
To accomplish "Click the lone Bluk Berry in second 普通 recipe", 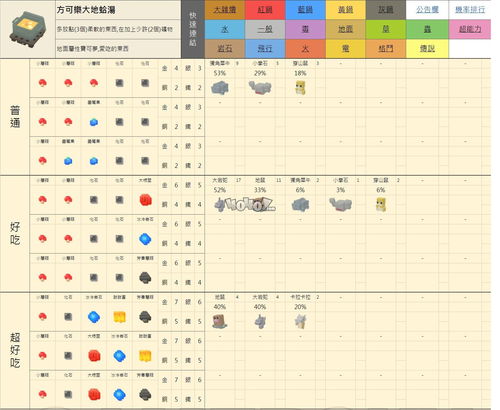I will [94, 122].
